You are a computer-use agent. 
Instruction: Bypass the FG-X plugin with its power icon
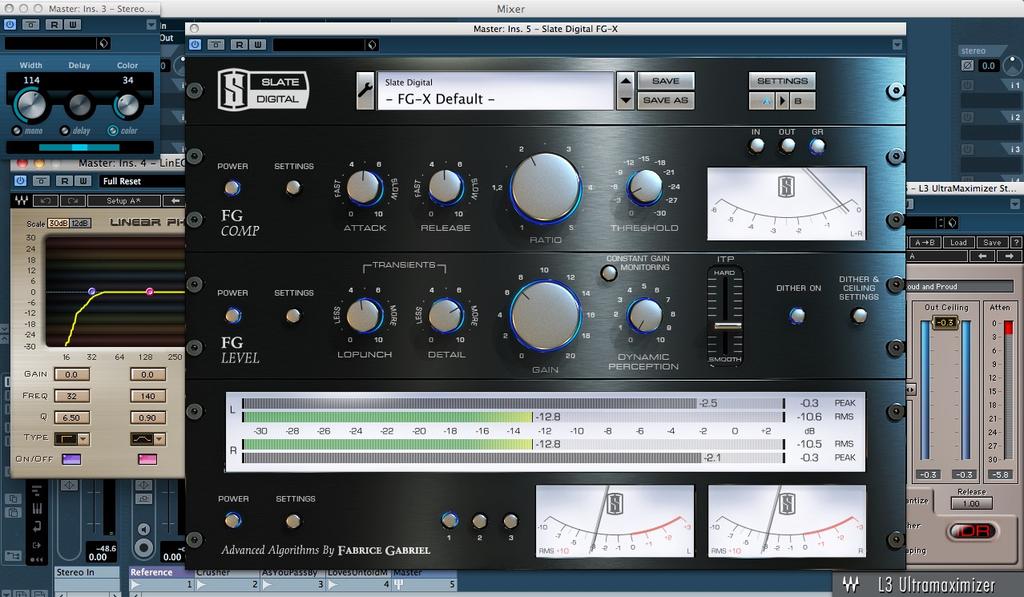[195, 44]
